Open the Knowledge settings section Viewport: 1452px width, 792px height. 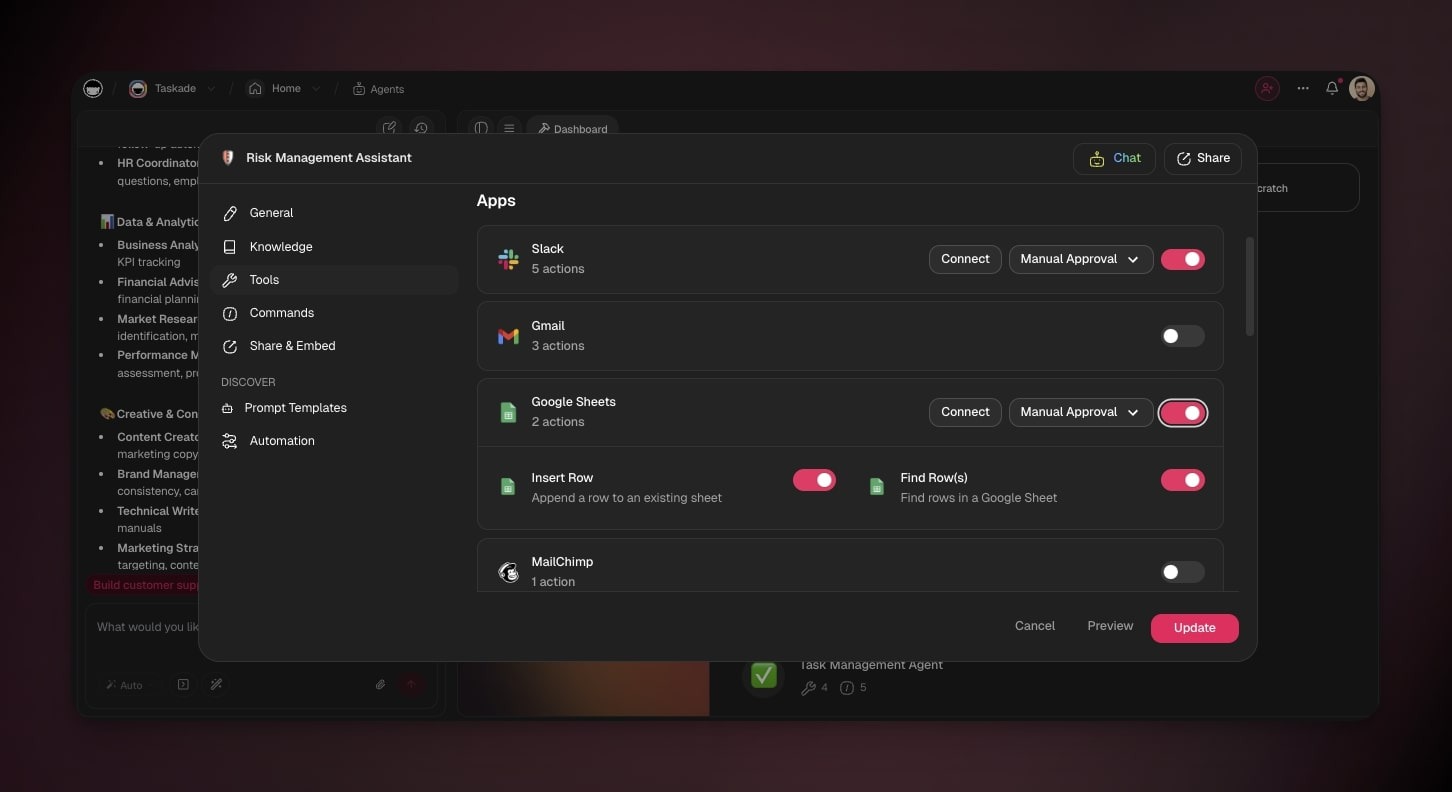click(x=280, y=247)
